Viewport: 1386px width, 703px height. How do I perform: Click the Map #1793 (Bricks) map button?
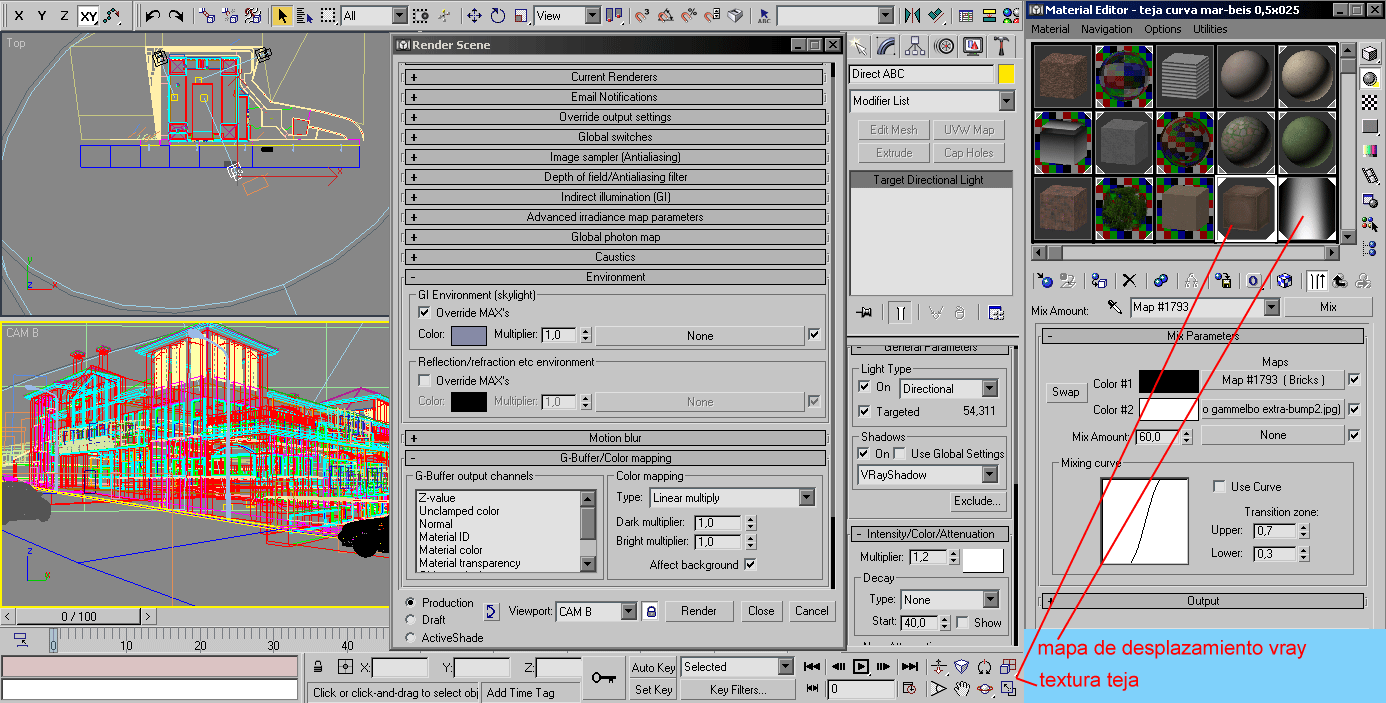[1273, 380]
